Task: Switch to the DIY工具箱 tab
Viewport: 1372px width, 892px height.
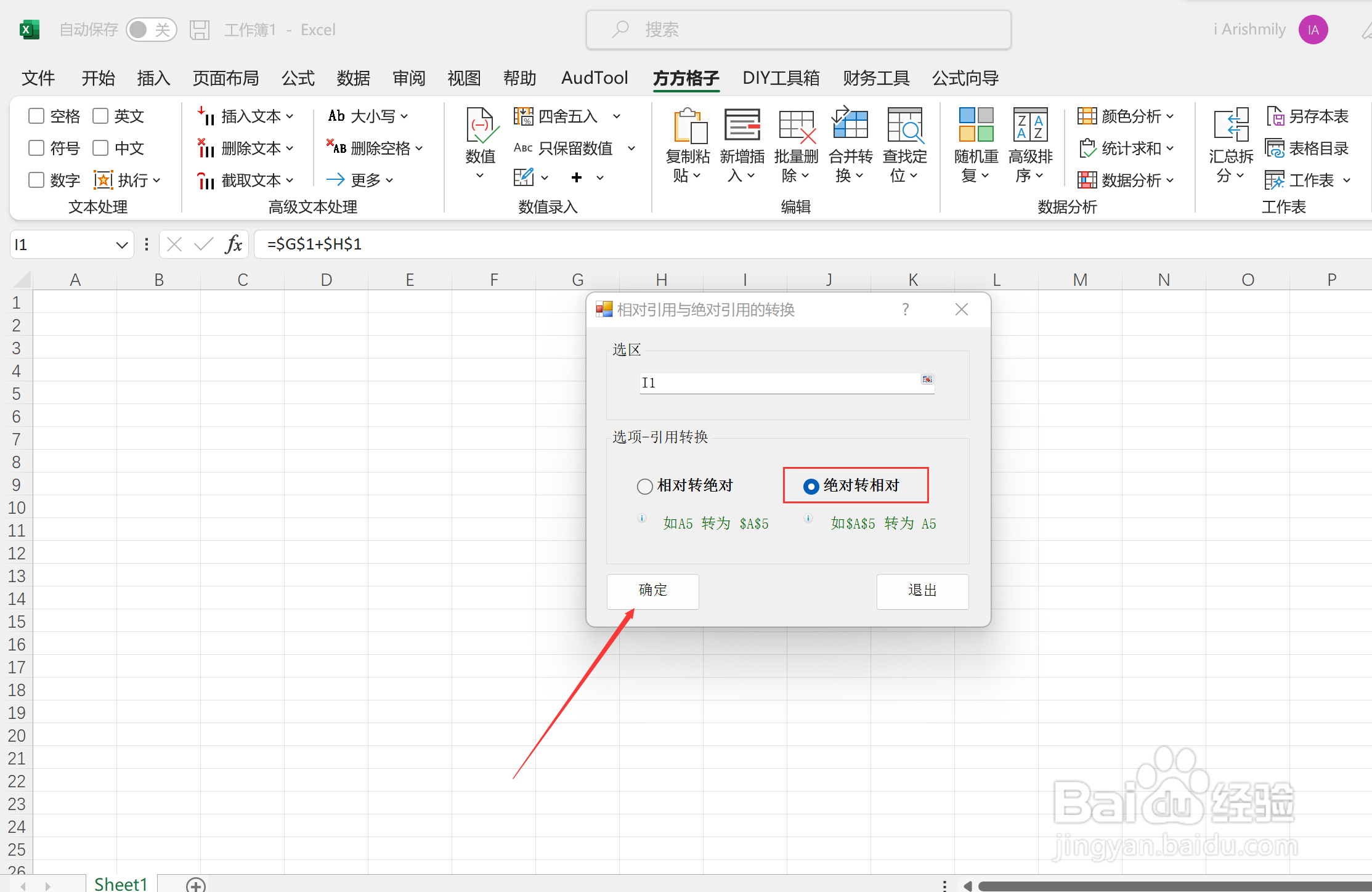Action: [781, 78]
